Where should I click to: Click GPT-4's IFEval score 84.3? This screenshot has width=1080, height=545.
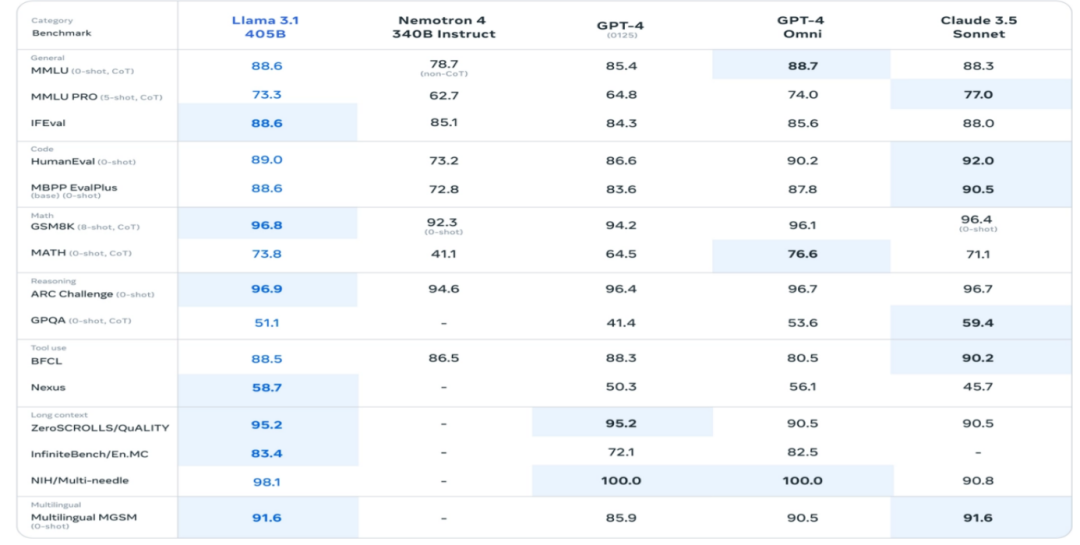click(x=621, y=123)
